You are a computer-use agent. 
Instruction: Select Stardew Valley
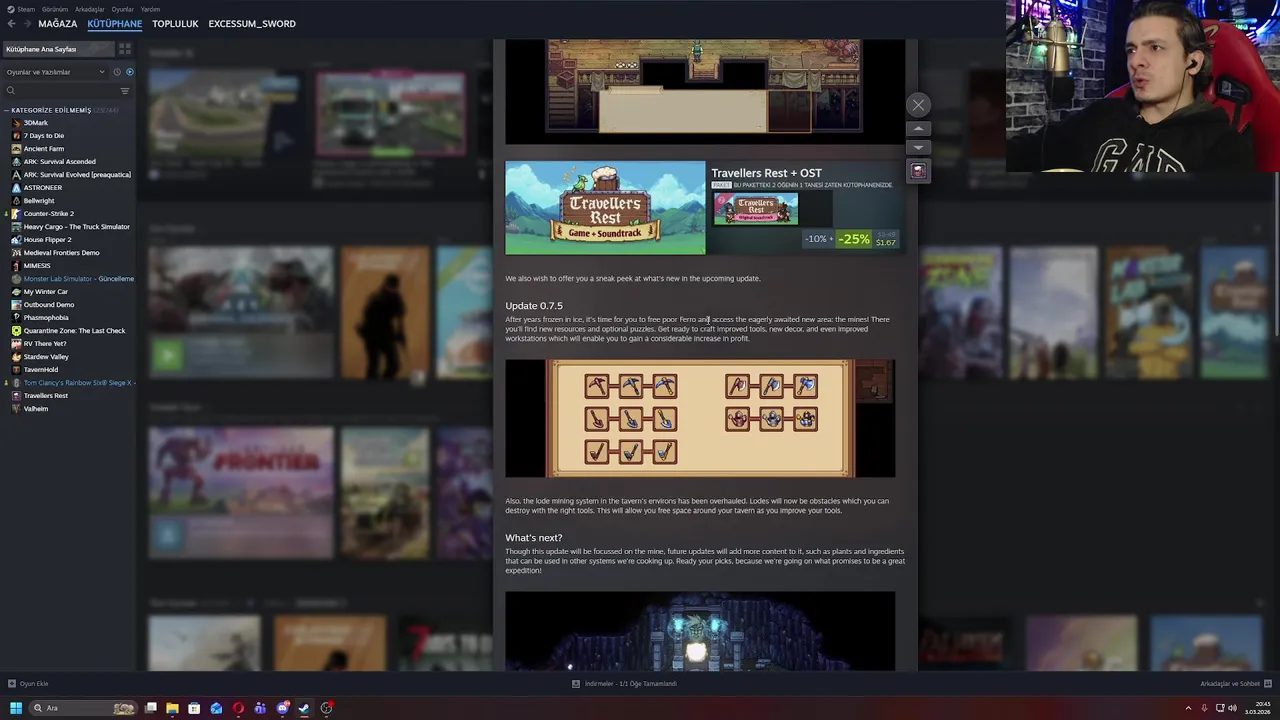tap(46, 357)
